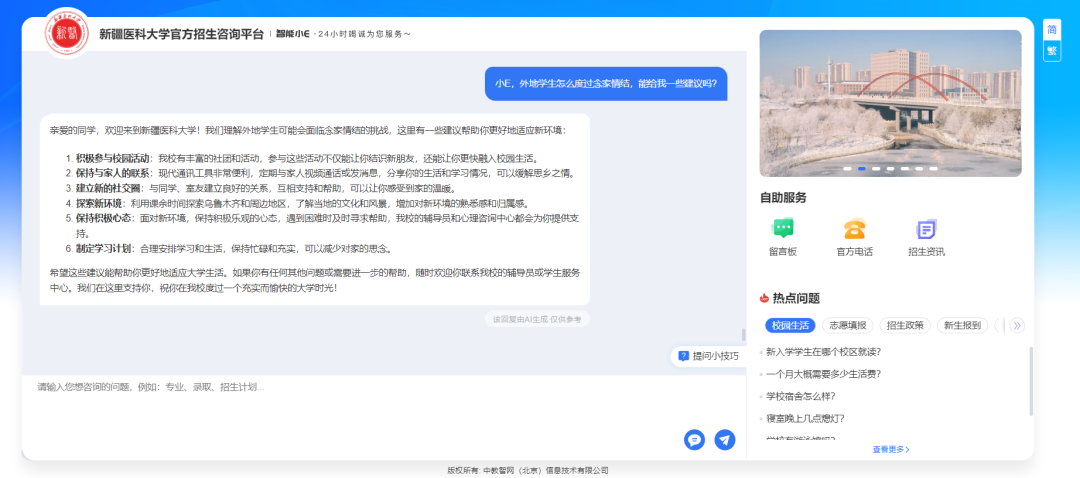Open question 新入学学生在哪个校区就读?
This screenshot has width=1080, height=478.
(x=823, y=352)
